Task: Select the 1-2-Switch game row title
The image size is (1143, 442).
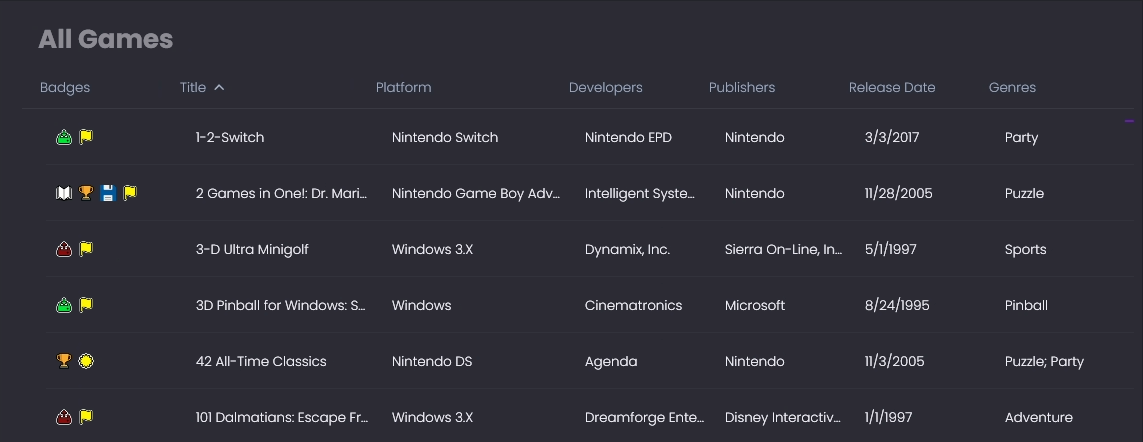Action: pos(230,137)
